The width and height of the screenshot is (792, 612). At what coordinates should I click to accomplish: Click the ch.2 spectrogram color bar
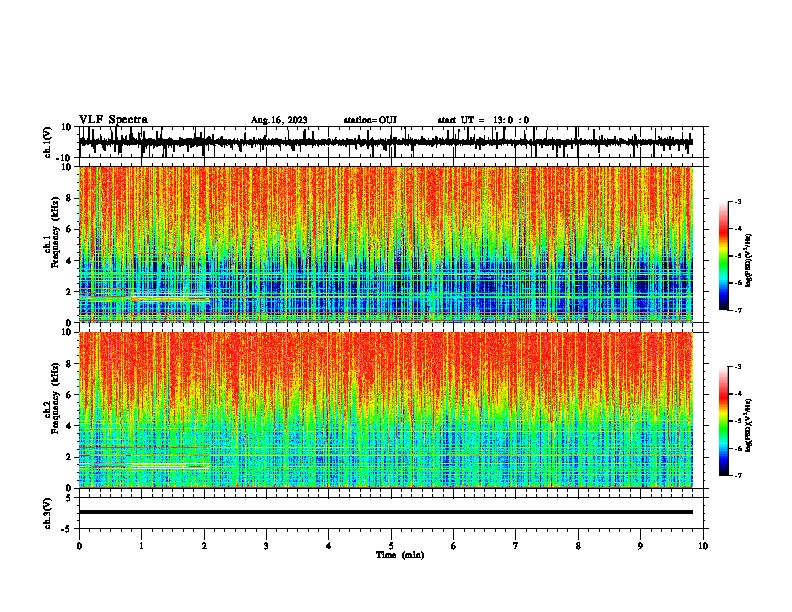724,421
